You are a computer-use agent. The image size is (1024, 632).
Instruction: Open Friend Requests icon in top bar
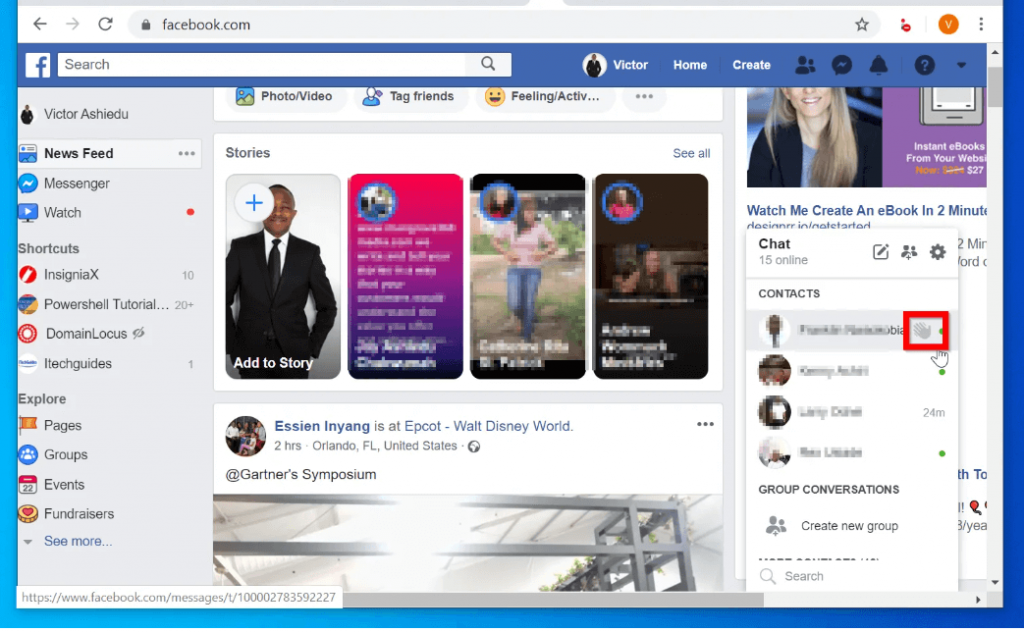tap(805, 65)
